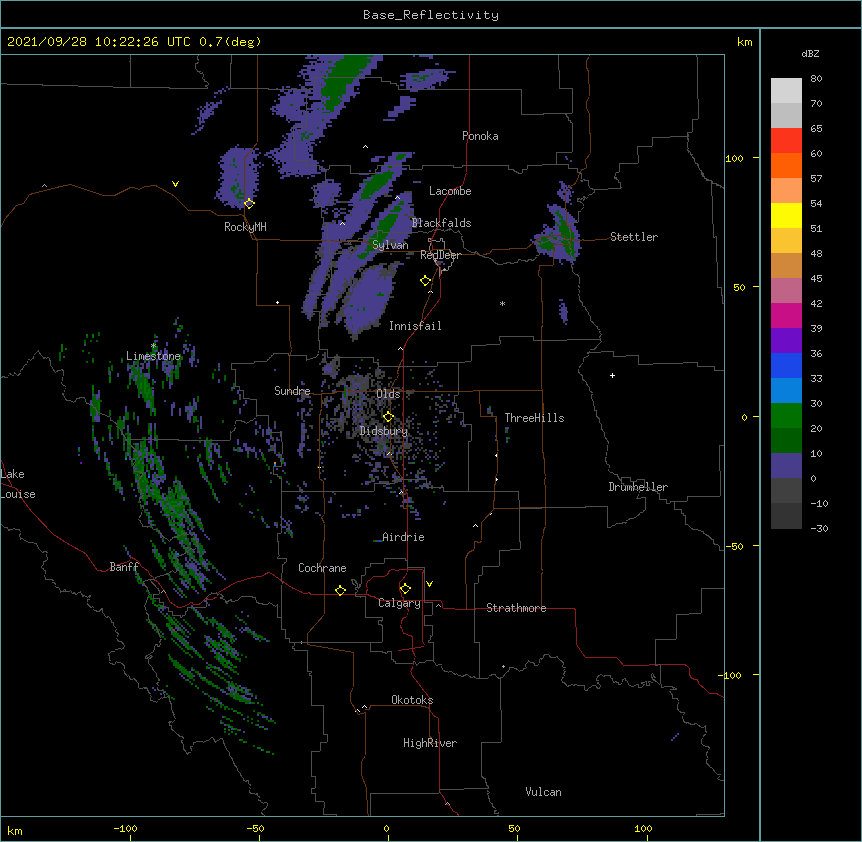This screenshot has width=862, height=842.
Task: Click the -30 value in the dBZ legend
Action: pyautogui.click(x=819, y=528)
